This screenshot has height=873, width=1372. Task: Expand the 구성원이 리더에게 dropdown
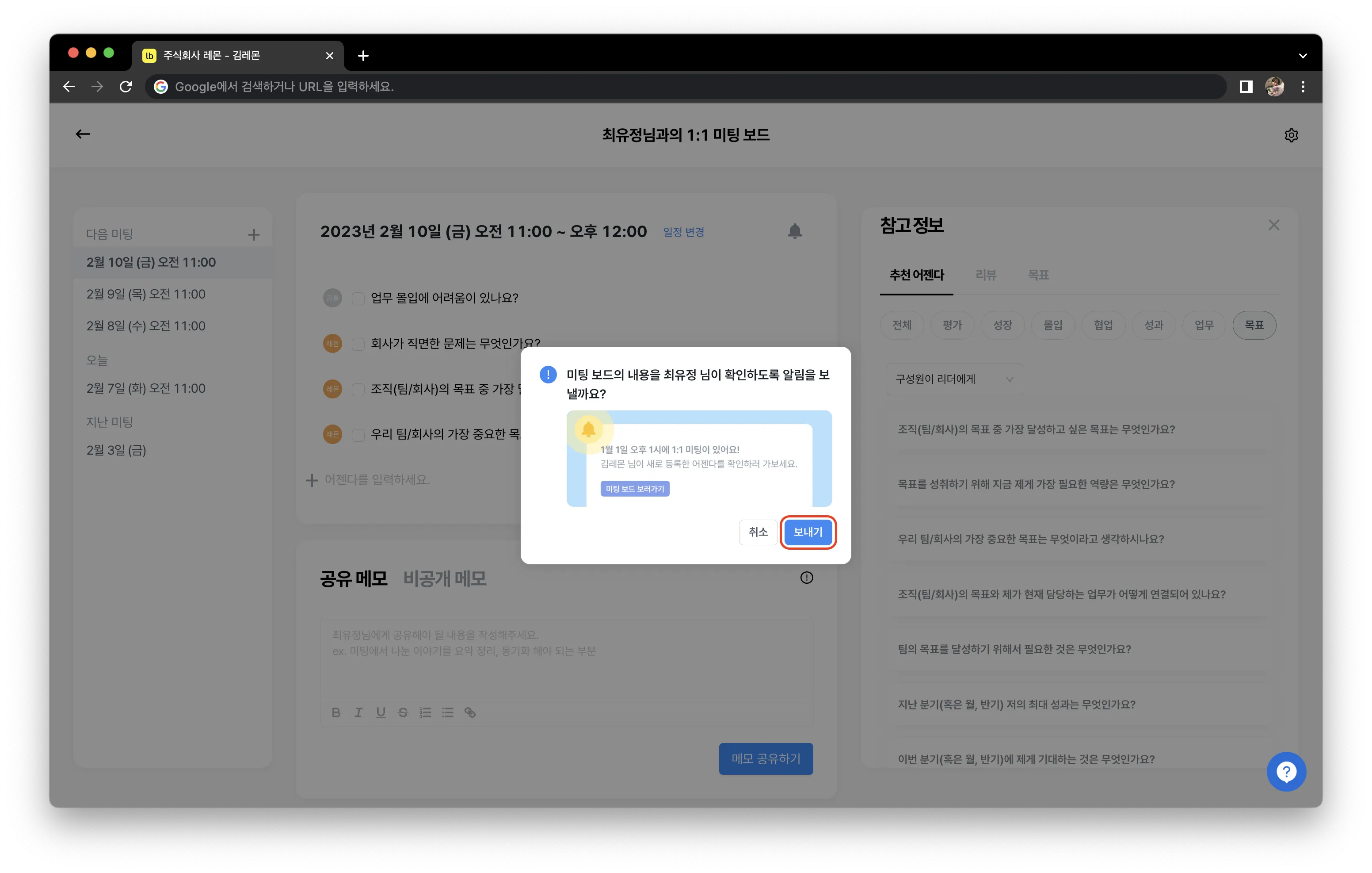pos(954,379)
